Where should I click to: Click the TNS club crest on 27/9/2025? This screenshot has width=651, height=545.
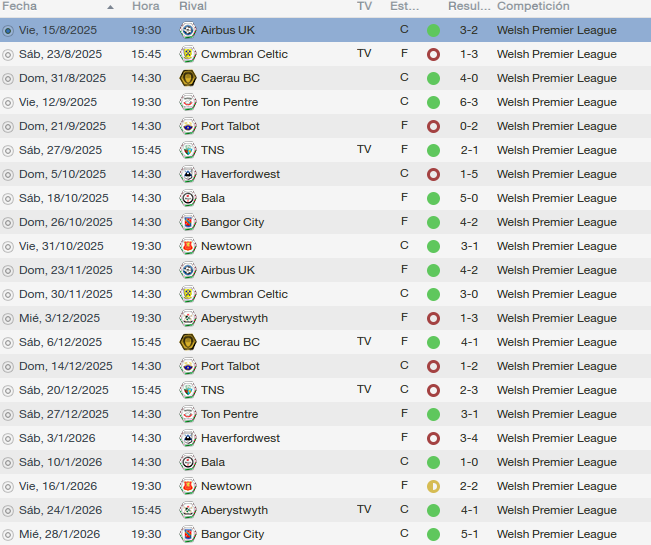(x=188, y=150)
